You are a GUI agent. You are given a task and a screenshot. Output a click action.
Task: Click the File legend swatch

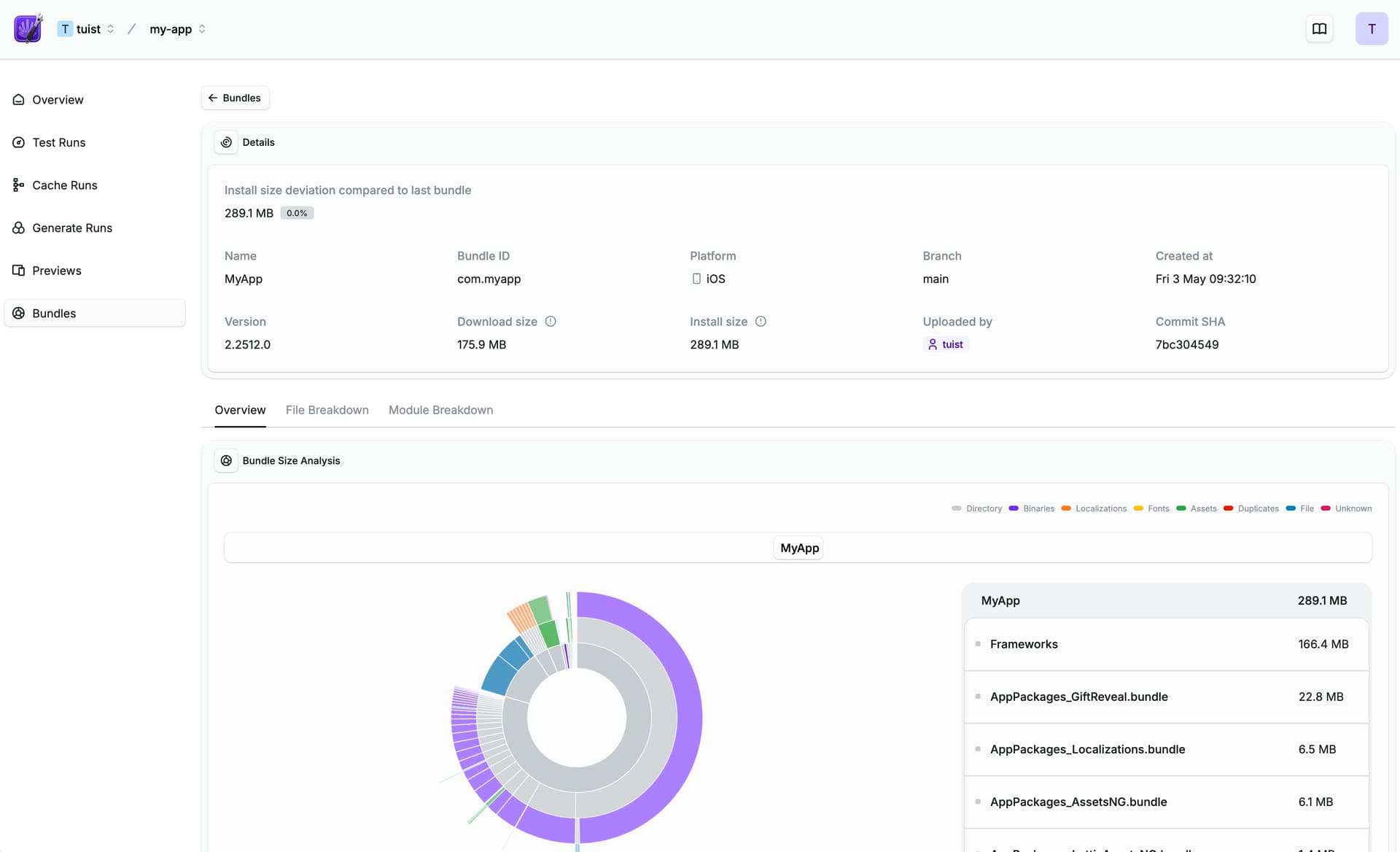click(1291, 508)
